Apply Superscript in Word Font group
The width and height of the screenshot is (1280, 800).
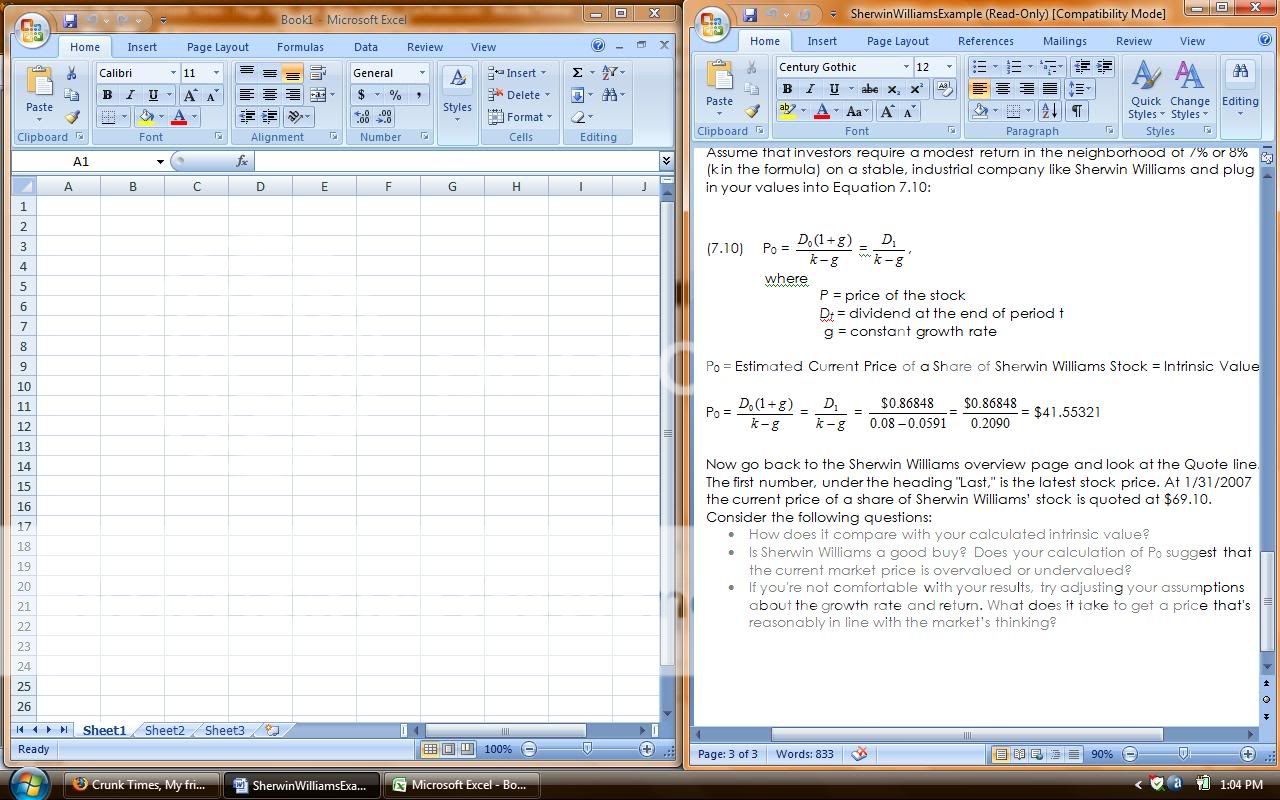[x=915, y=89]
